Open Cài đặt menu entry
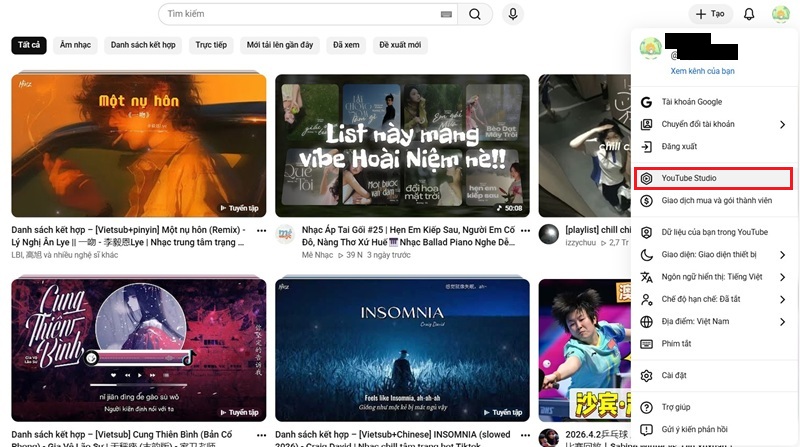This screenshot has width=800, height=447. click(x=714, y=376)
